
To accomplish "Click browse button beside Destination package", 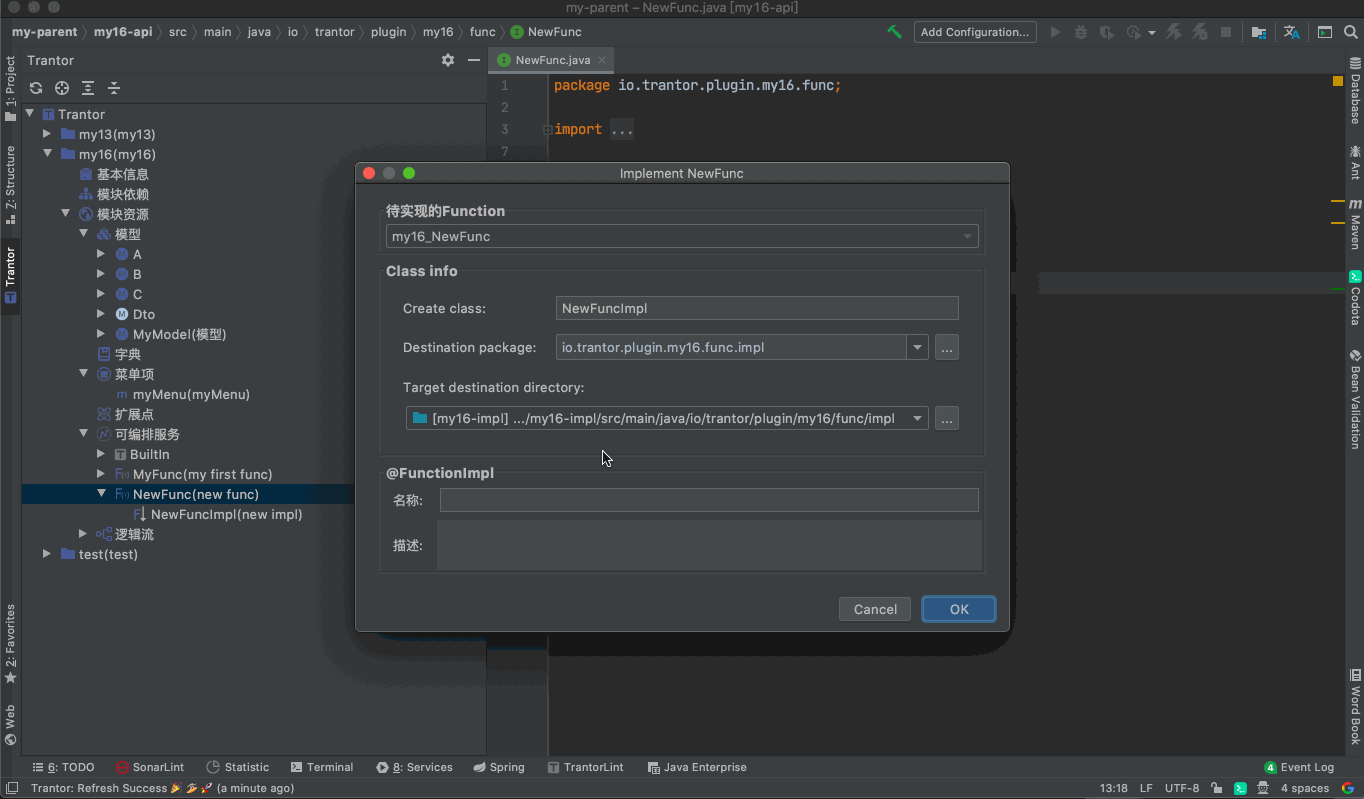I will pos(947,348).
